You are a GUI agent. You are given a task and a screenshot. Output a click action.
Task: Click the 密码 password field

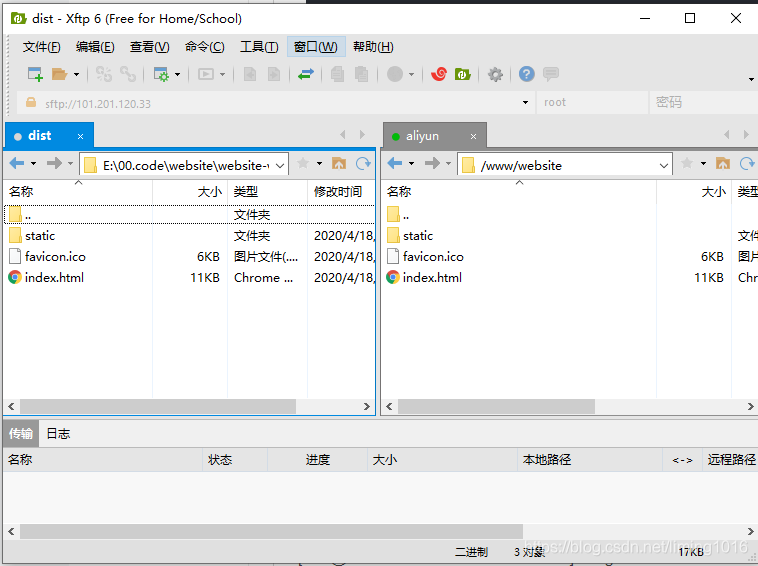(x=704, y=102)
